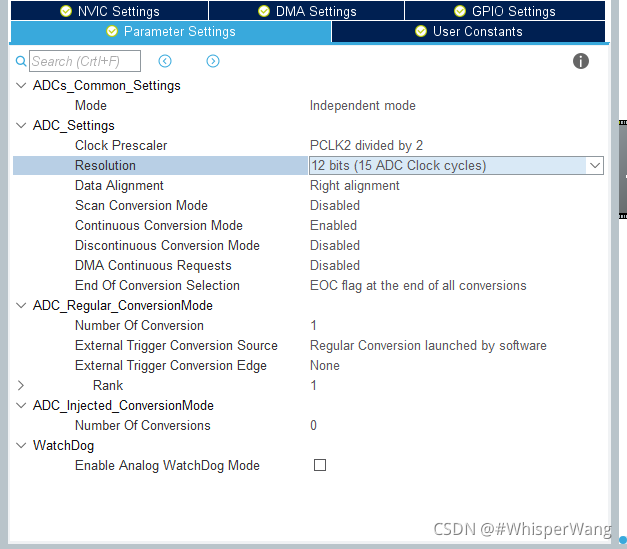Click the injected conversions value 0
The image size is (627, 549).
click(x=314, y=425)
